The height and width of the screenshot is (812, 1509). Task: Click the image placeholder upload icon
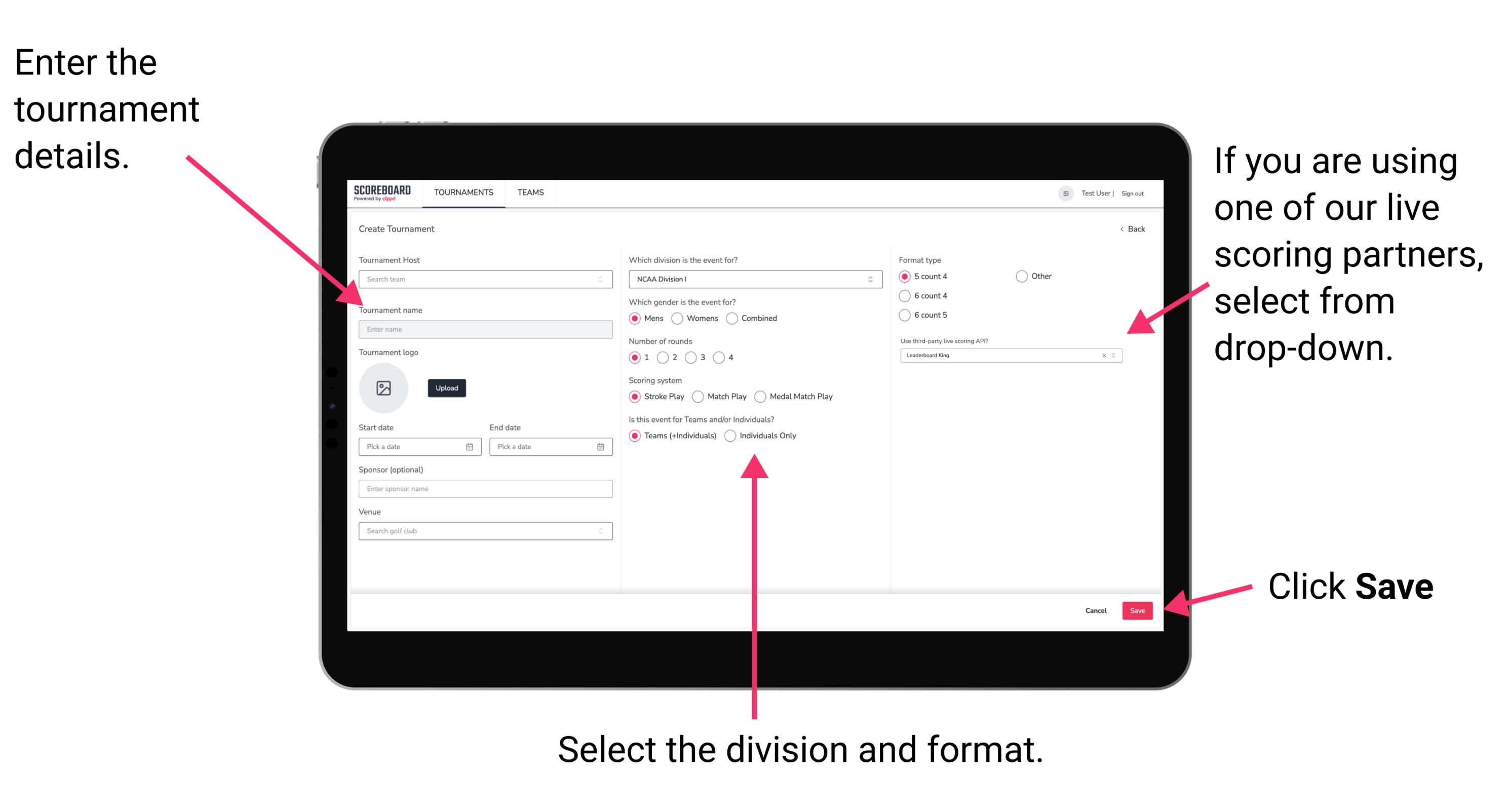(x=384, y=387)
